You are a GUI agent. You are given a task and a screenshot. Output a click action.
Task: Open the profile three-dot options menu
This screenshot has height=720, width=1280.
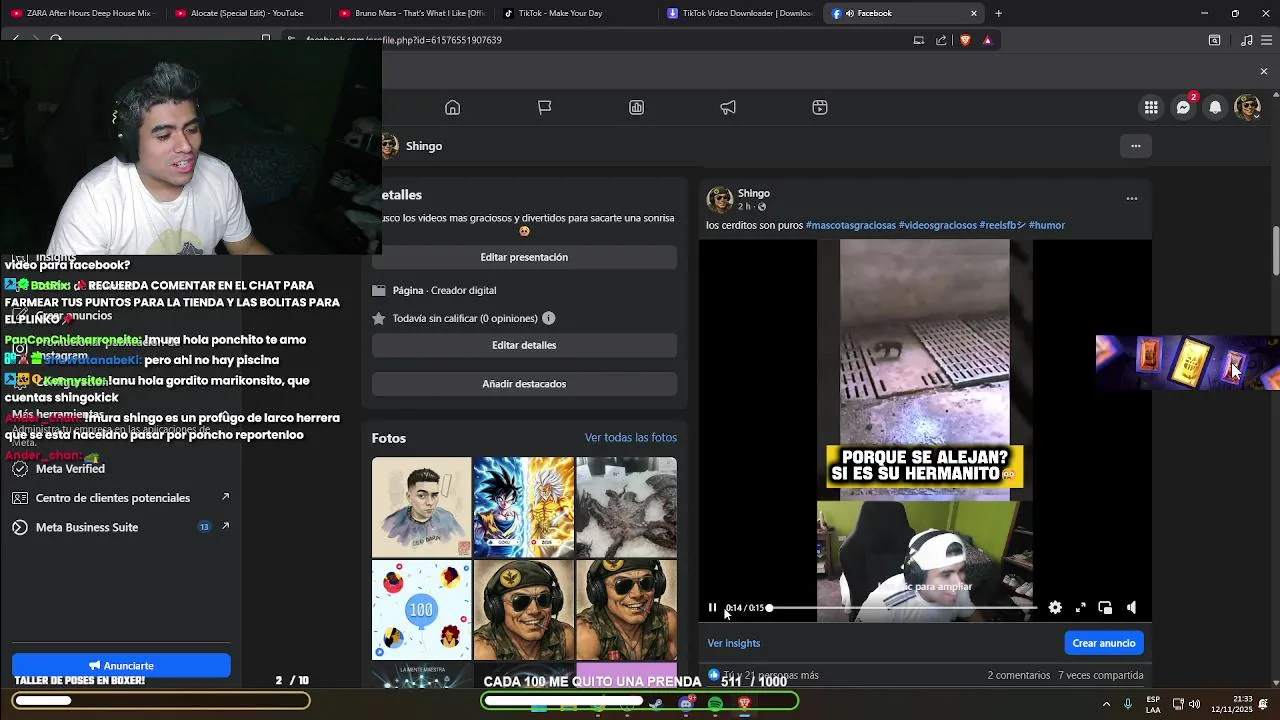[1135, 146]
